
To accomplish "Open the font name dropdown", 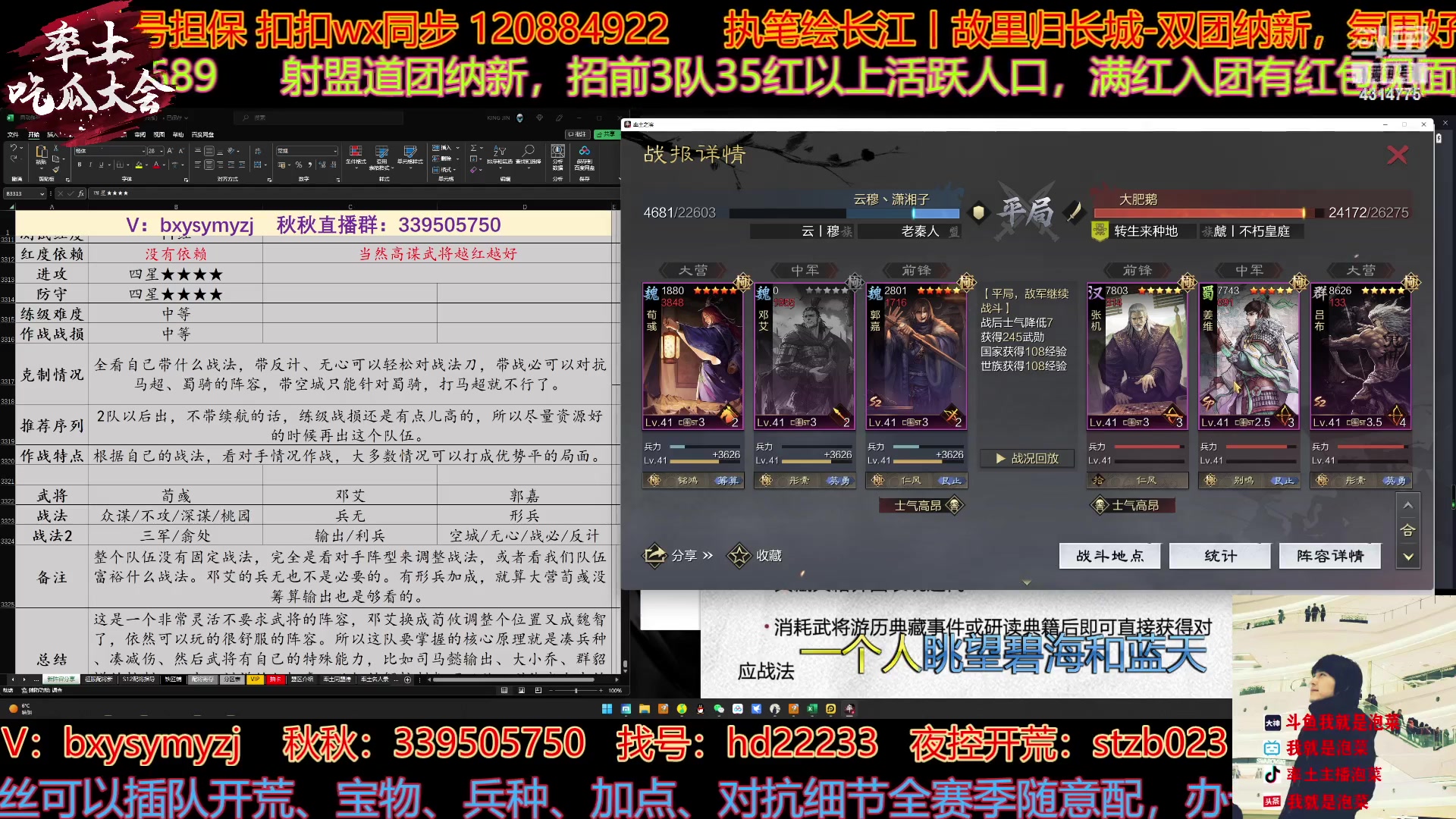I will pos(143,151).
